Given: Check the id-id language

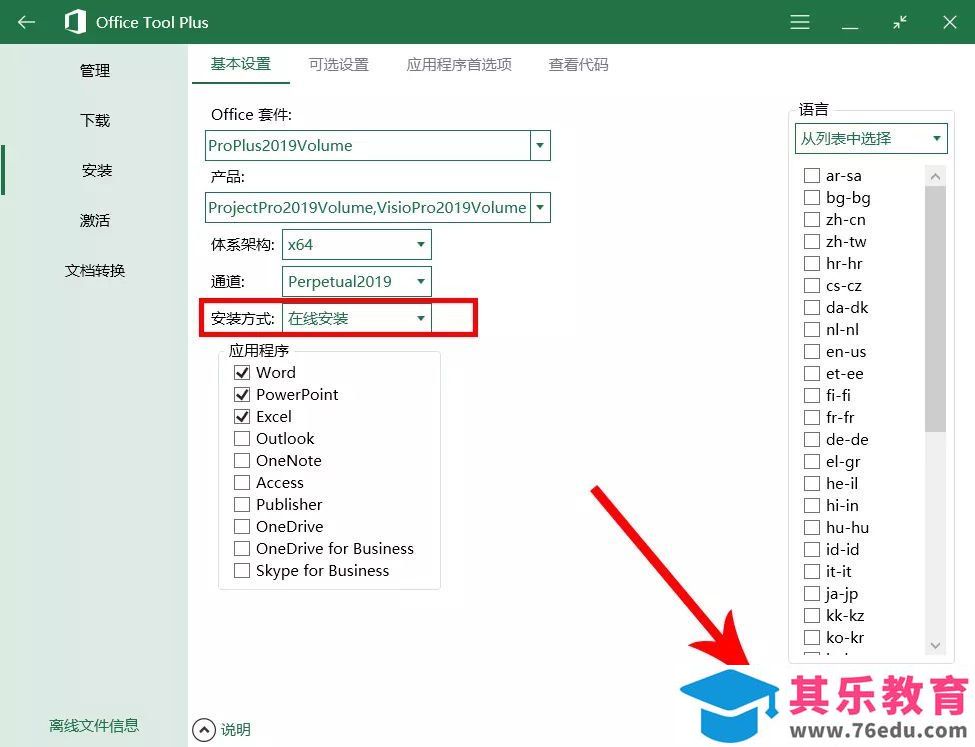Looking at the screenshot, I should [x=811, y=549].
